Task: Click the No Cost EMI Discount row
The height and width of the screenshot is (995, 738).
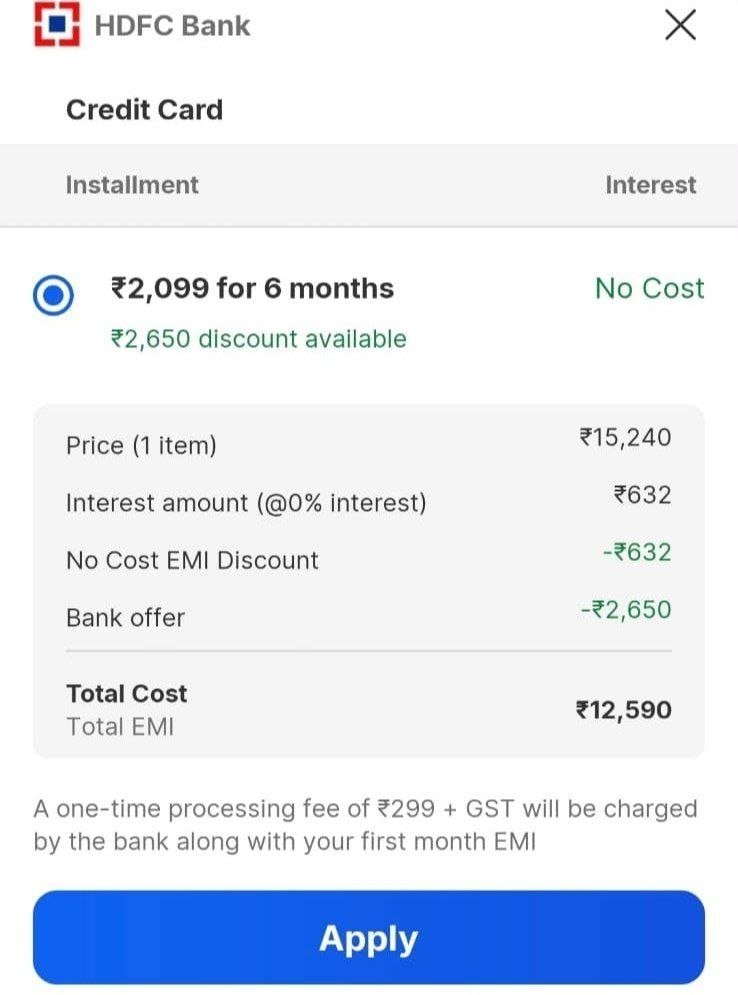Action: pyautogui.click(x=369, y=557)
